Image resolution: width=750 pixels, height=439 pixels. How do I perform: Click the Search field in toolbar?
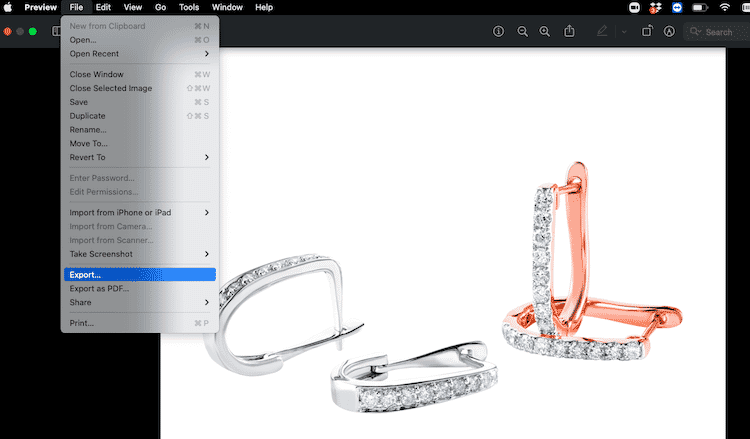tap(715, 32)
